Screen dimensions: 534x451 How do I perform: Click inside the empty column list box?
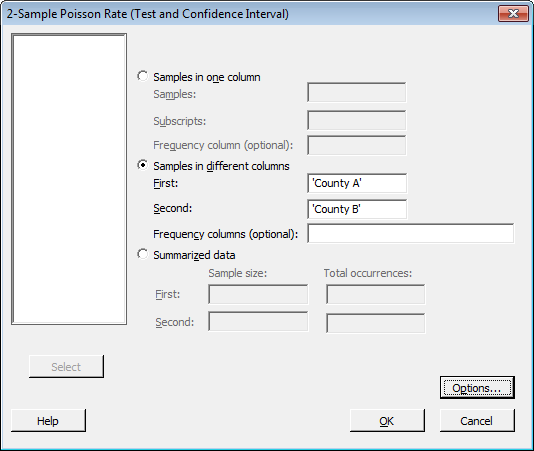coord(69,179)
